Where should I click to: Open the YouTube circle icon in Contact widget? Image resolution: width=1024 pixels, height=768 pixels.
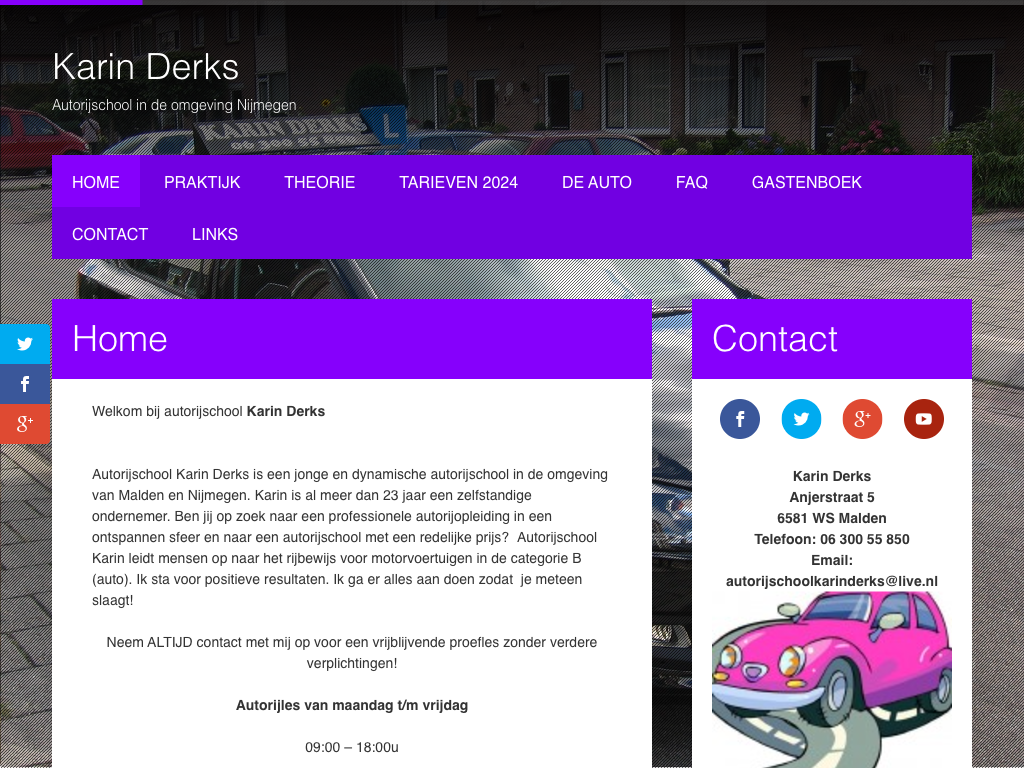(x=923, y=419)
